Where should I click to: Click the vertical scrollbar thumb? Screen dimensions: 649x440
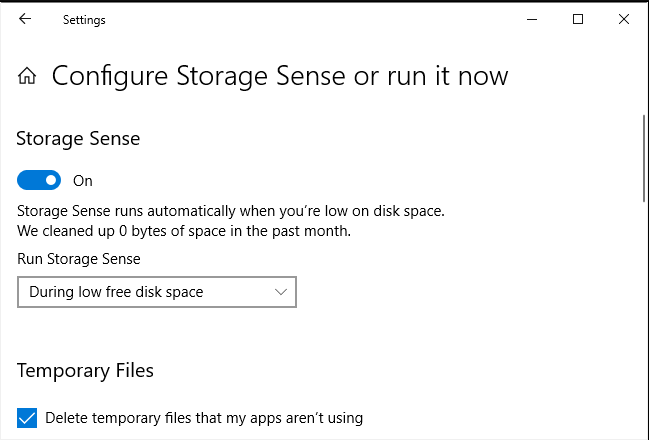644,159
